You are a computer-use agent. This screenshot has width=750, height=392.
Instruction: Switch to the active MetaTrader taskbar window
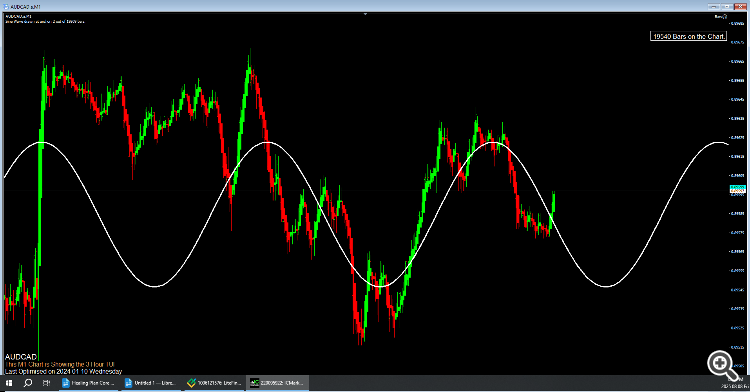pyautogui.click(x=277, y=383)
